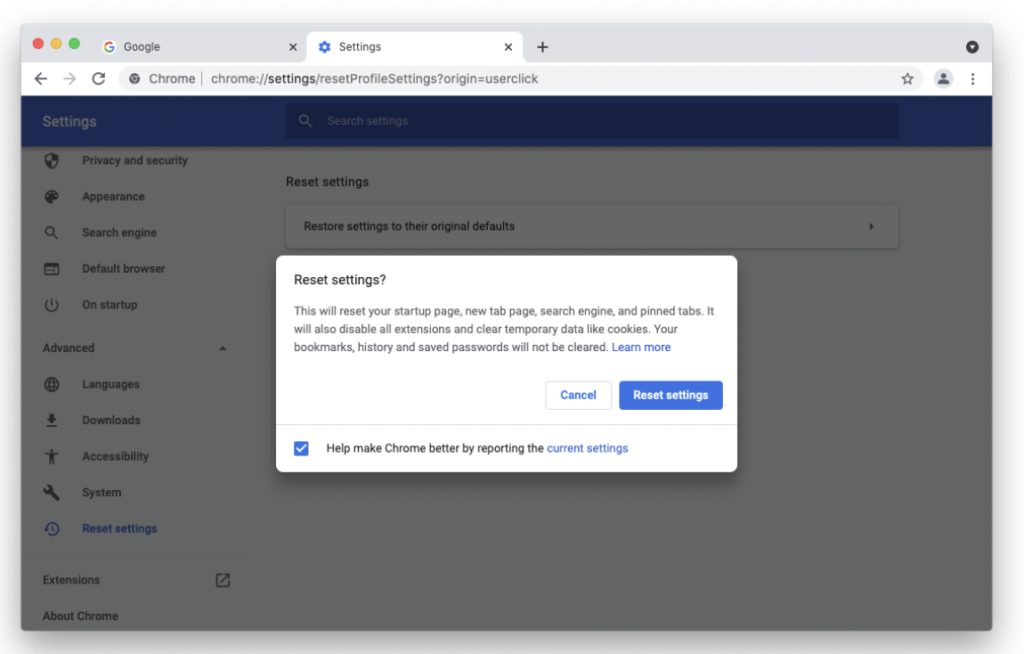Open the current settings link
The image size is (1024, 654).
pyautogui.click(x=587, y=448)
